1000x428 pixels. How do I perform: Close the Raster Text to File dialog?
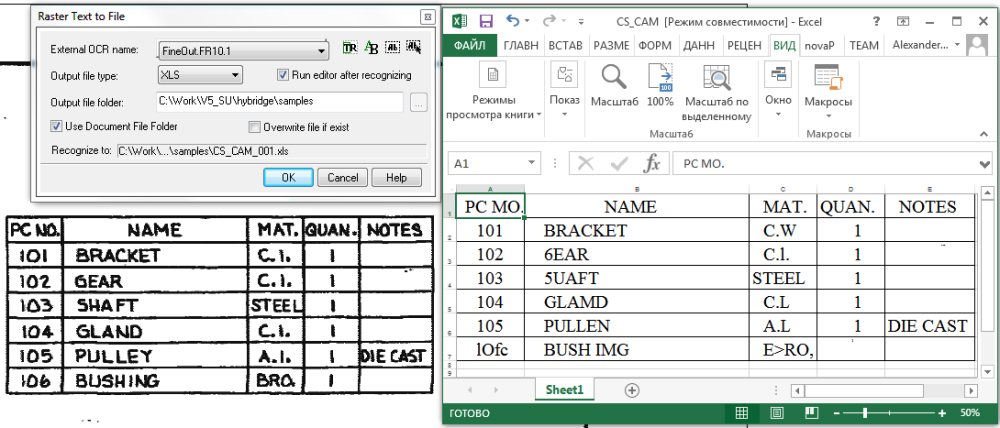pyautogui.click(x=426, y=16)
